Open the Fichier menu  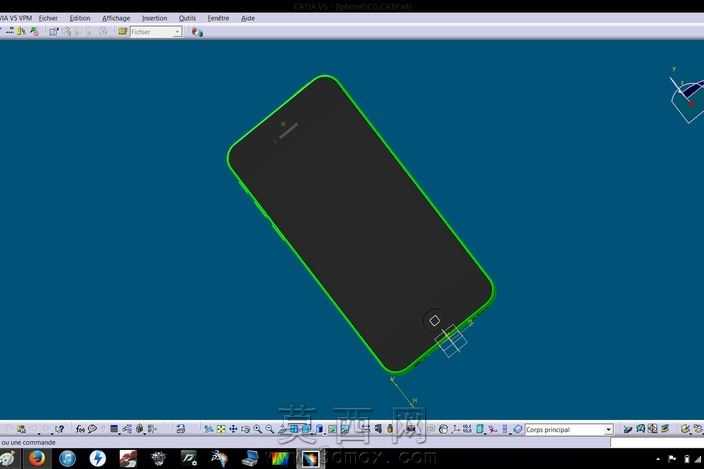click(48, 18)
